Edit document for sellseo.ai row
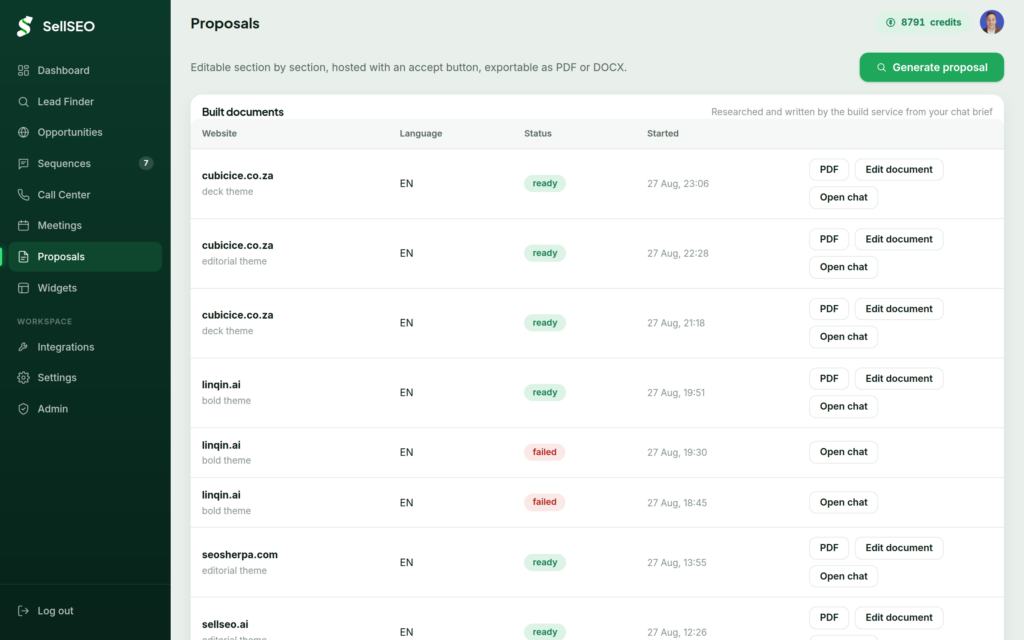This screenshot has height=640, width=1024. point(899,618)
